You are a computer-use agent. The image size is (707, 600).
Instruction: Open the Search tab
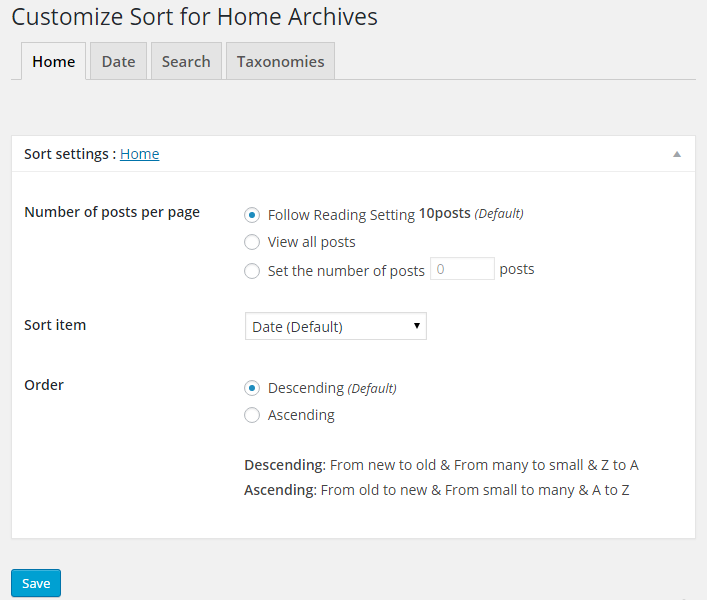click(x=186, y=61)
